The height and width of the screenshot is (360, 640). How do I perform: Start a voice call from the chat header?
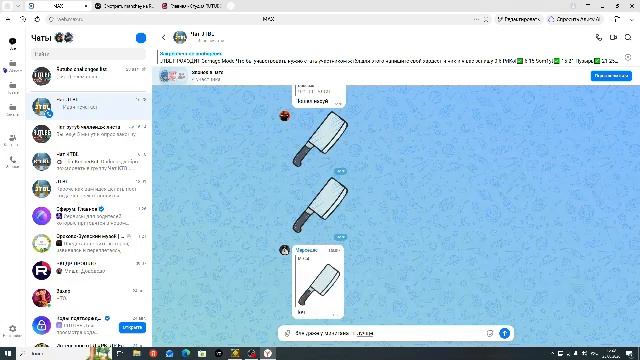[x=599, y=38]
